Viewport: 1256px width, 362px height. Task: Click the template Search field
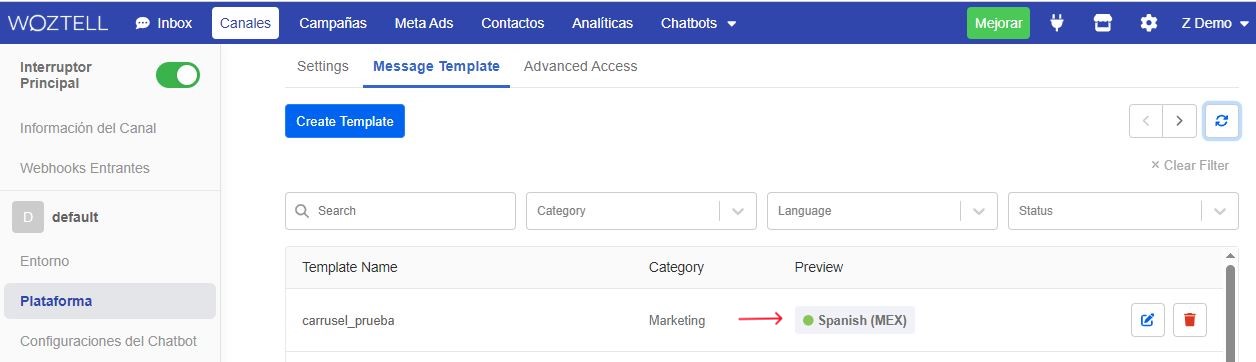coord(400,211)
